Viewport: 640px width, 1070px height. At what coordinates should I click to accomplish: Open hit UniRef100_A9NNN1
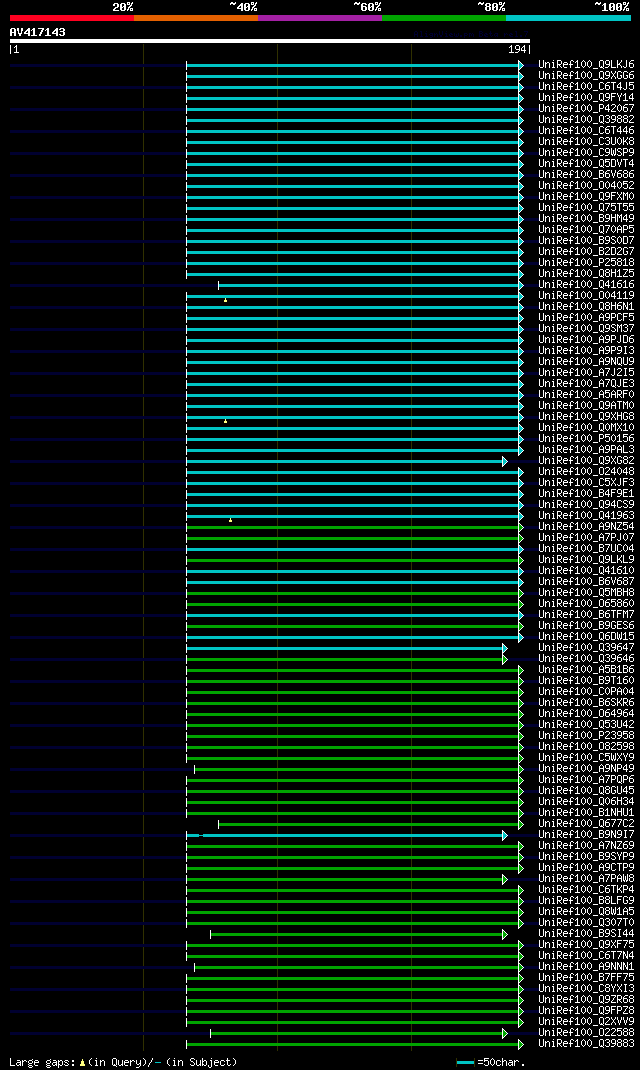click(x=586, y=966)
